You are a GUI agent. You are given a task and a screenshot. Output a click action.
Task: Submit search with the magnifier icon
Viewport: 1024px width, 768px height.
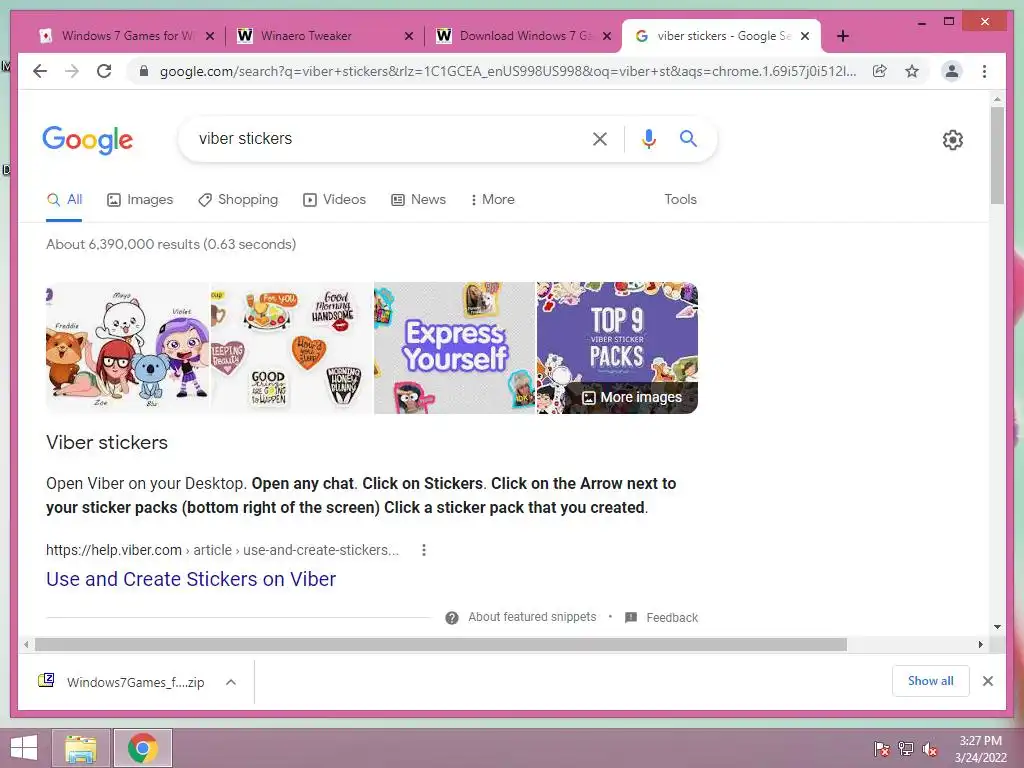coord(688,138)
